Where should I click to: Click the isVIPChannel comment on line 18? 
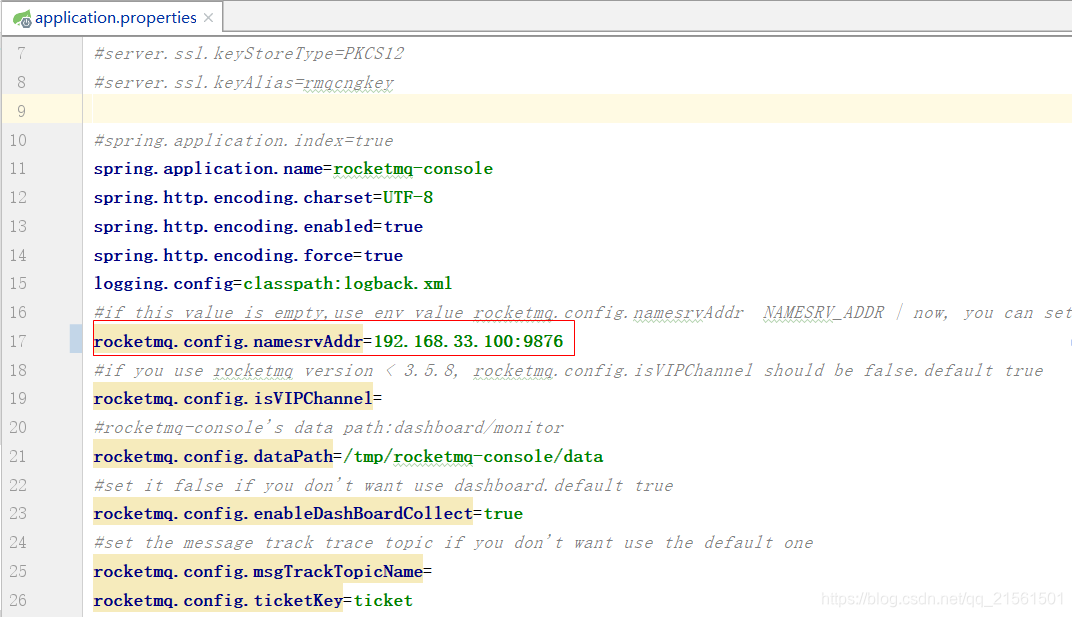click(568, 370)
